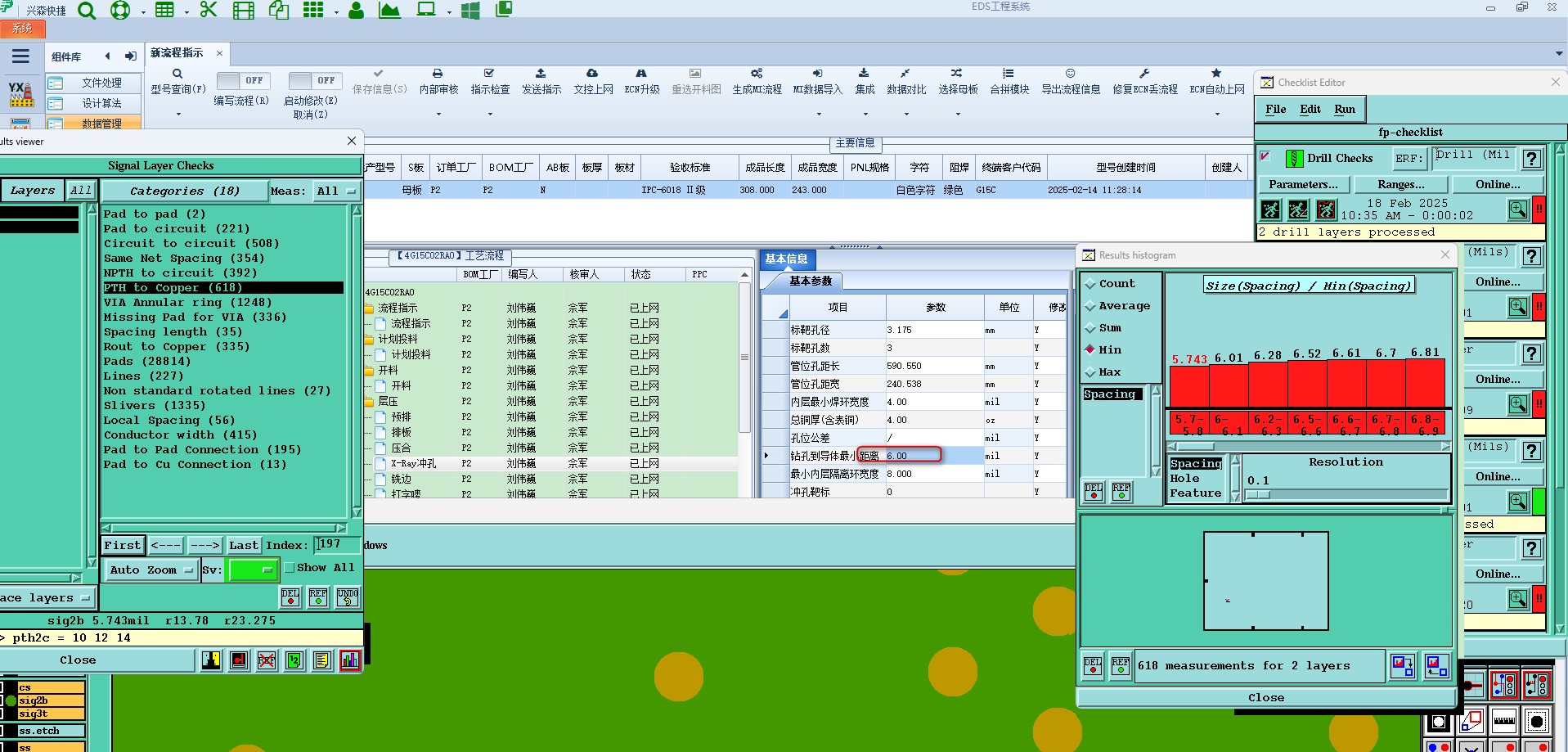The height and width of the screenshot is (752, 1568).
Task: Toggle the 启动修改(E) OFF switch
Action: pyautogui.click(x=316, y=80)
